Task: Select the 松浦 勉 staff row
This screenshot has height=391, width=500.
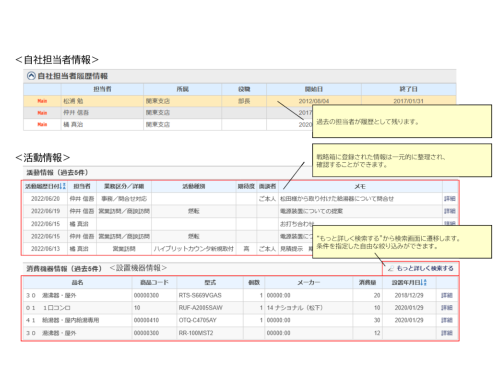Action: point(240,101)
